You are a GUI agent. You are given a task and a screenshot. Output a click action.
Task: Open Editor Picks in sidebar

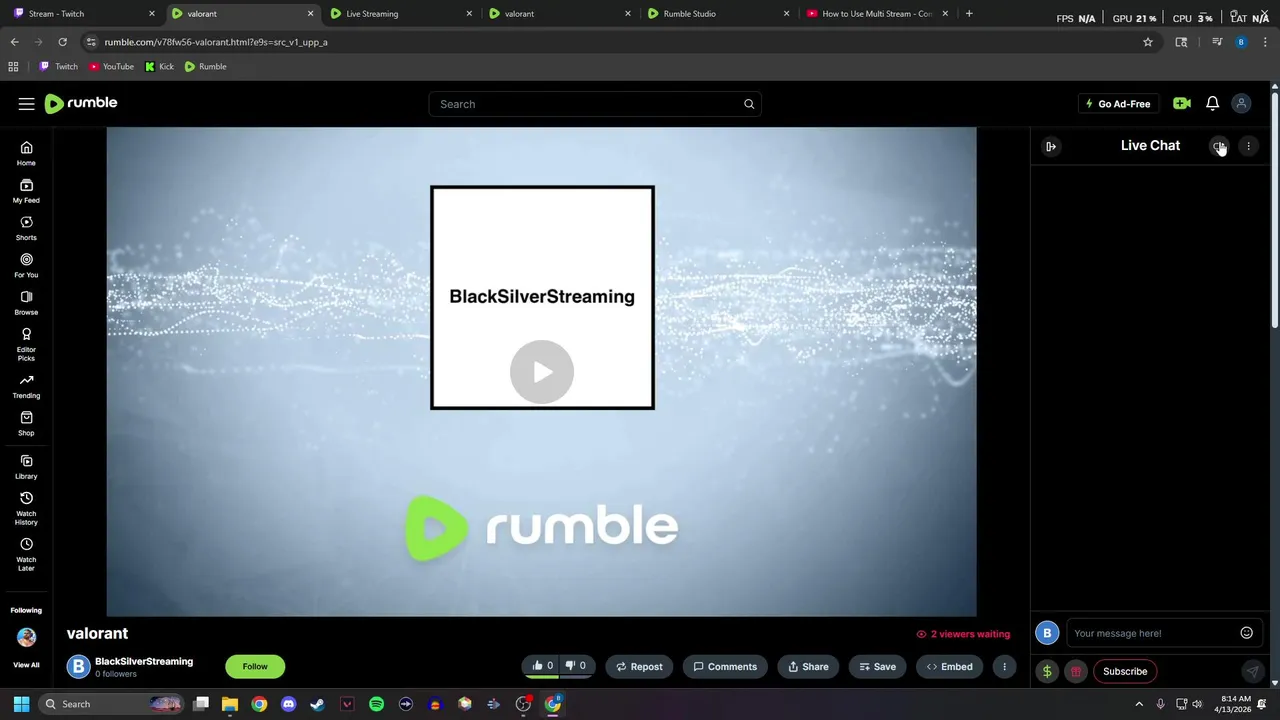26,344
